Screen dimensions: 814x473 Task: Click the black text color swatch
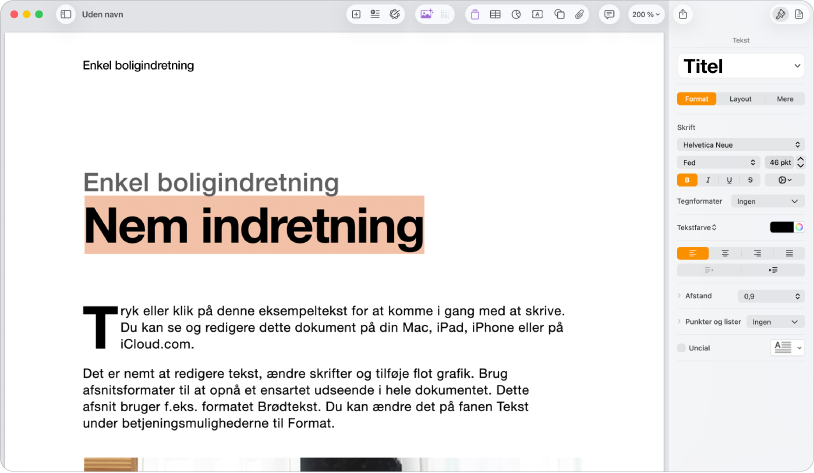782,227
